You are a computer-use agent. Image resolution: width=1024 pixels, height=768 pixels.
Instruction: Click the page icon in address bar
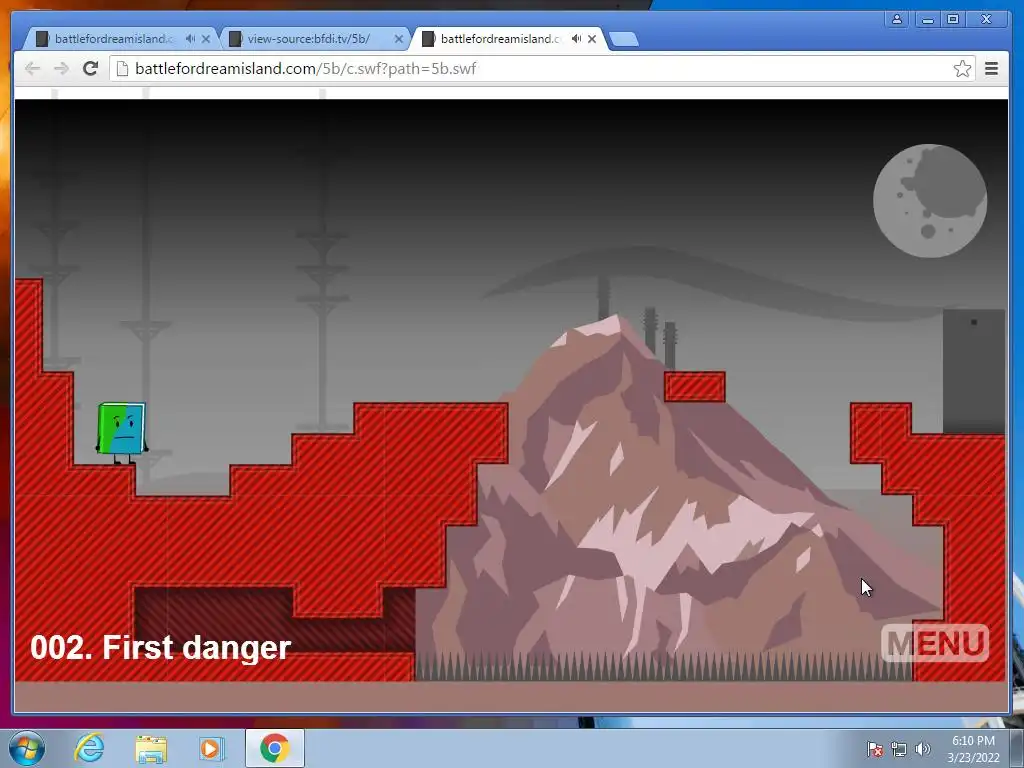point(122,69)
